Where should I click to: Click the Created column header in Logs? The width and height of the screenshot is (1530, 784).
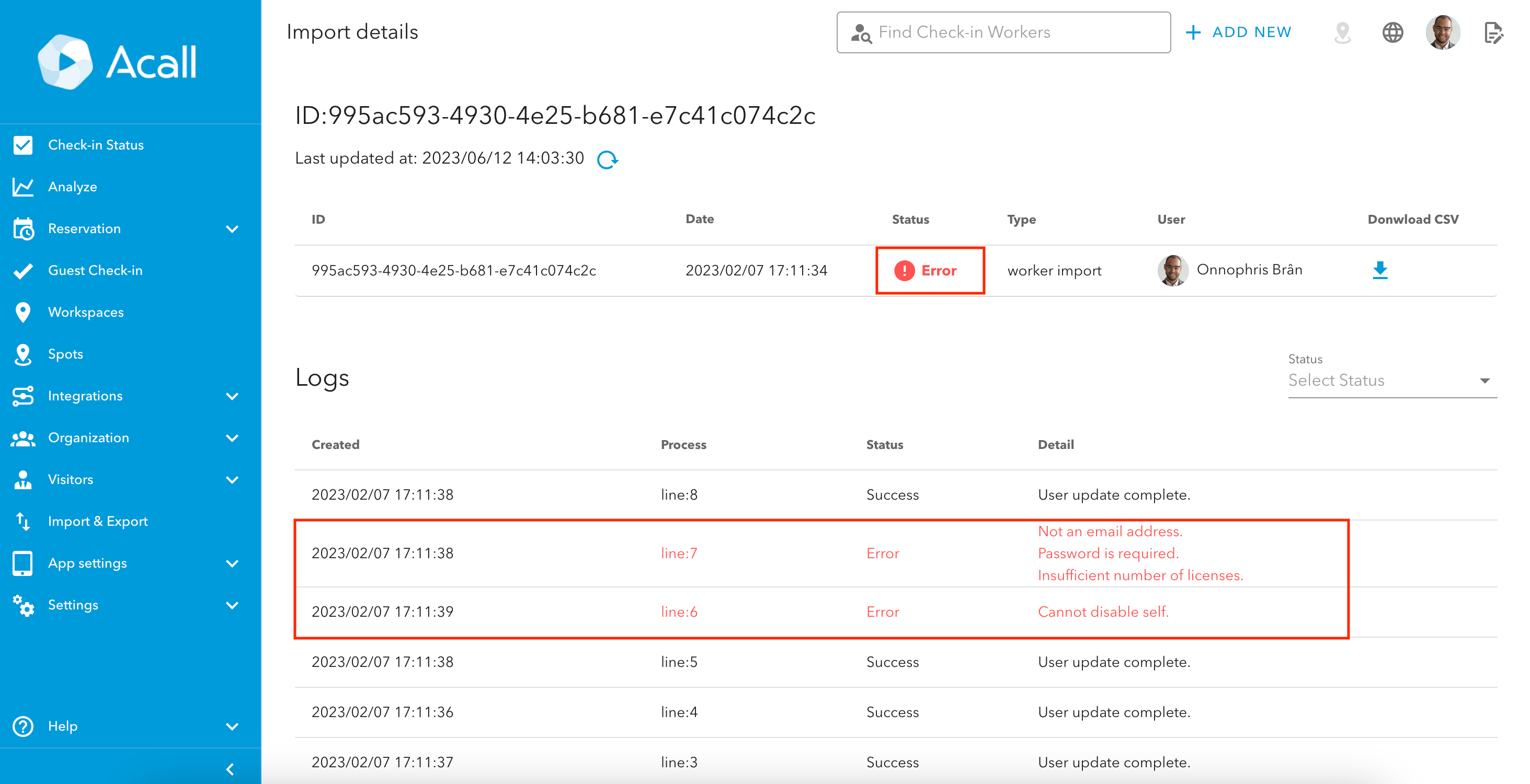(x=335, y=445)
